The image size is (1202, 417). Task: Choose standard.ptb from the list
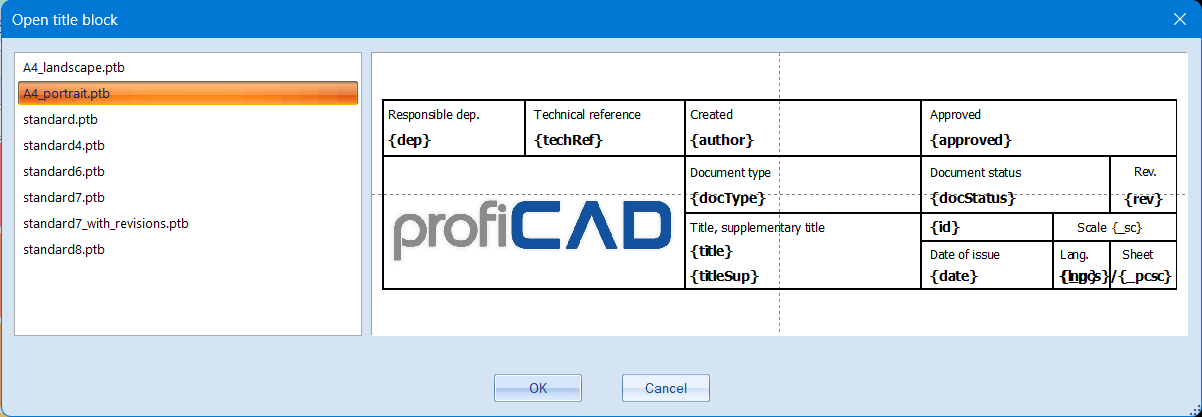[188, 119]
